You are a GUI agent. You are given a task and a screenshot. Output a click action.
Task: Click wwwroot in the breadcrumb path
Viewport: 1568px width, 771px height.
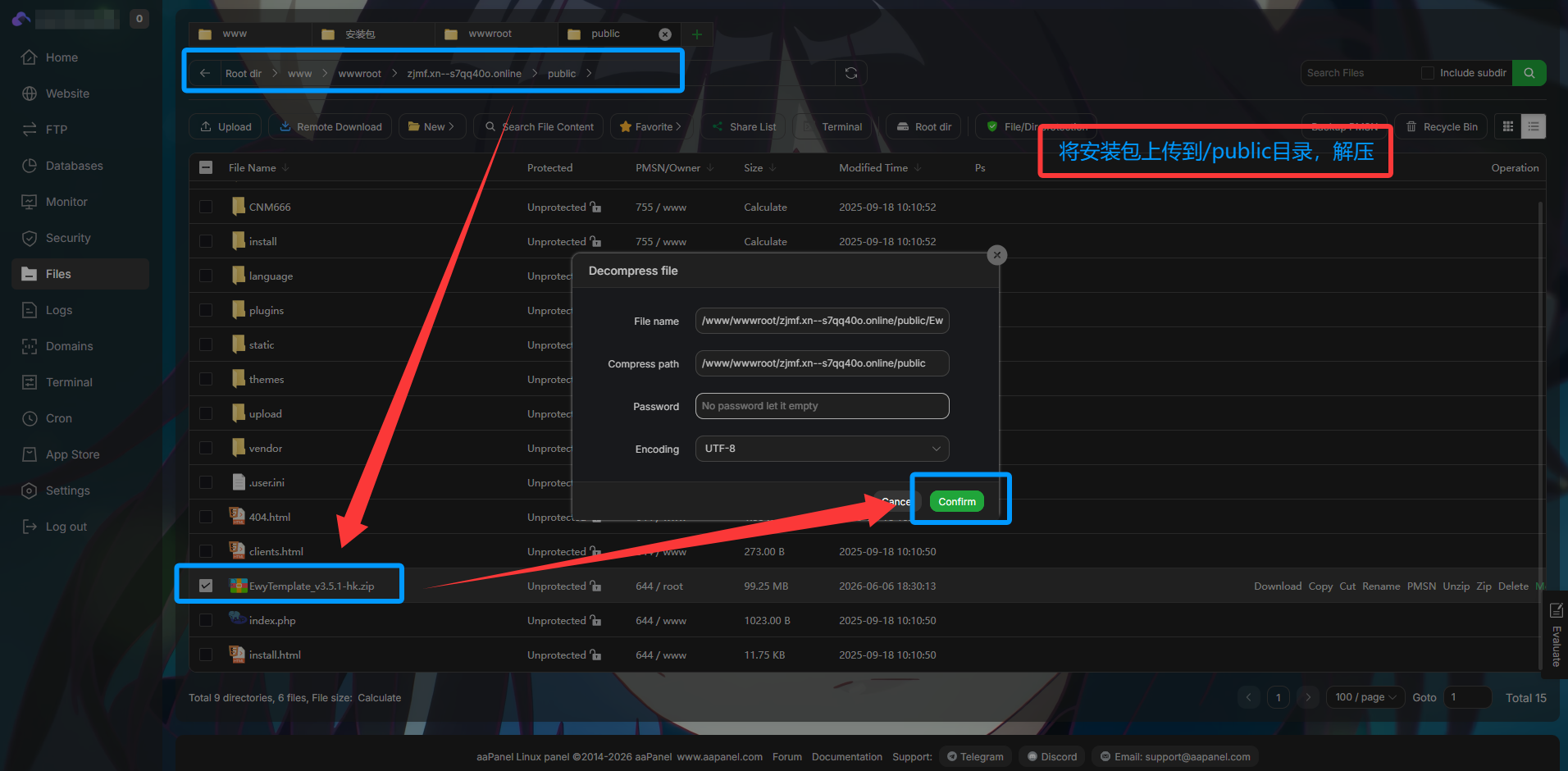pyautogui.click(x=359, y=74)
